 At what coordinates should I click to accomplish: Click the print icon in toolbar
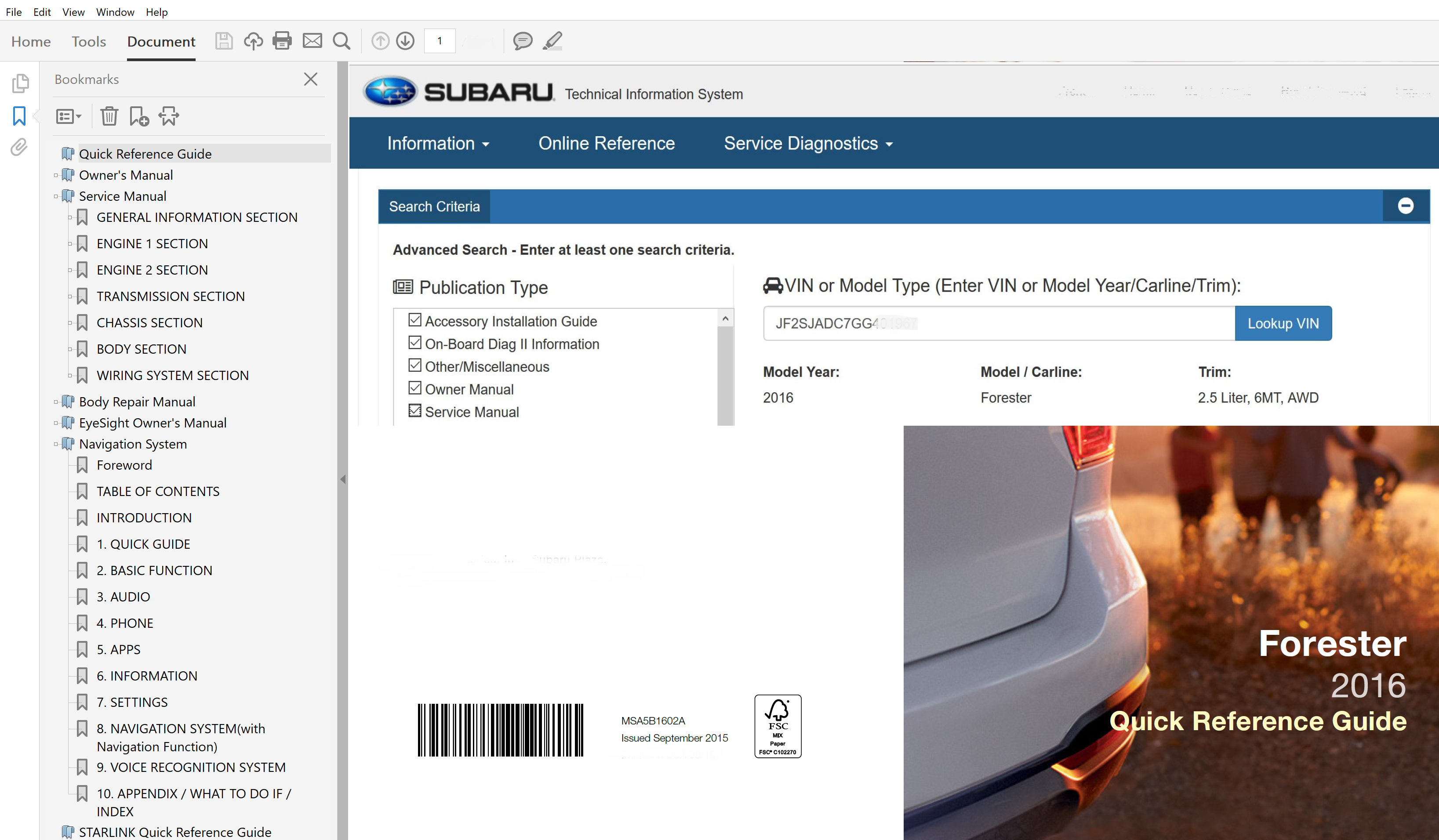click(x=282, y=41)
